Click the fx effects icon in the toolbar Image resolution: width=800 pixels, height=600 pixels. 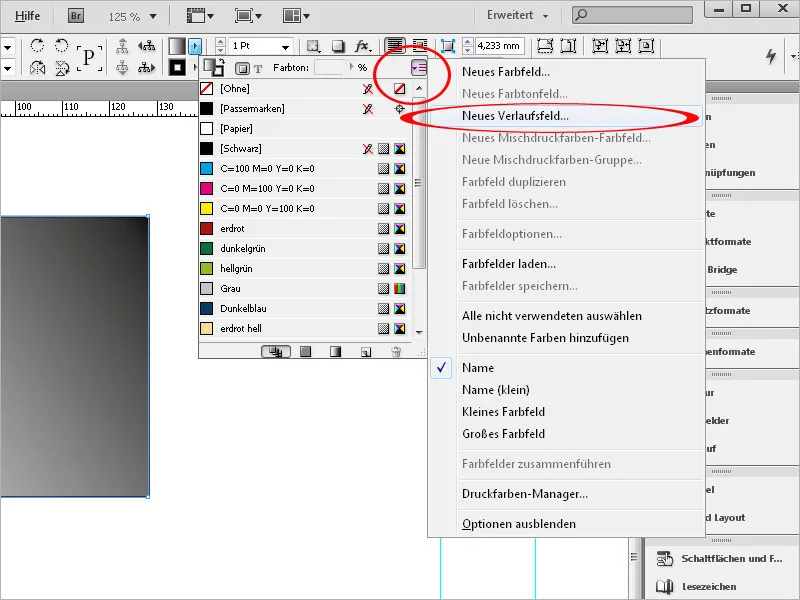[x=362, y=45]
